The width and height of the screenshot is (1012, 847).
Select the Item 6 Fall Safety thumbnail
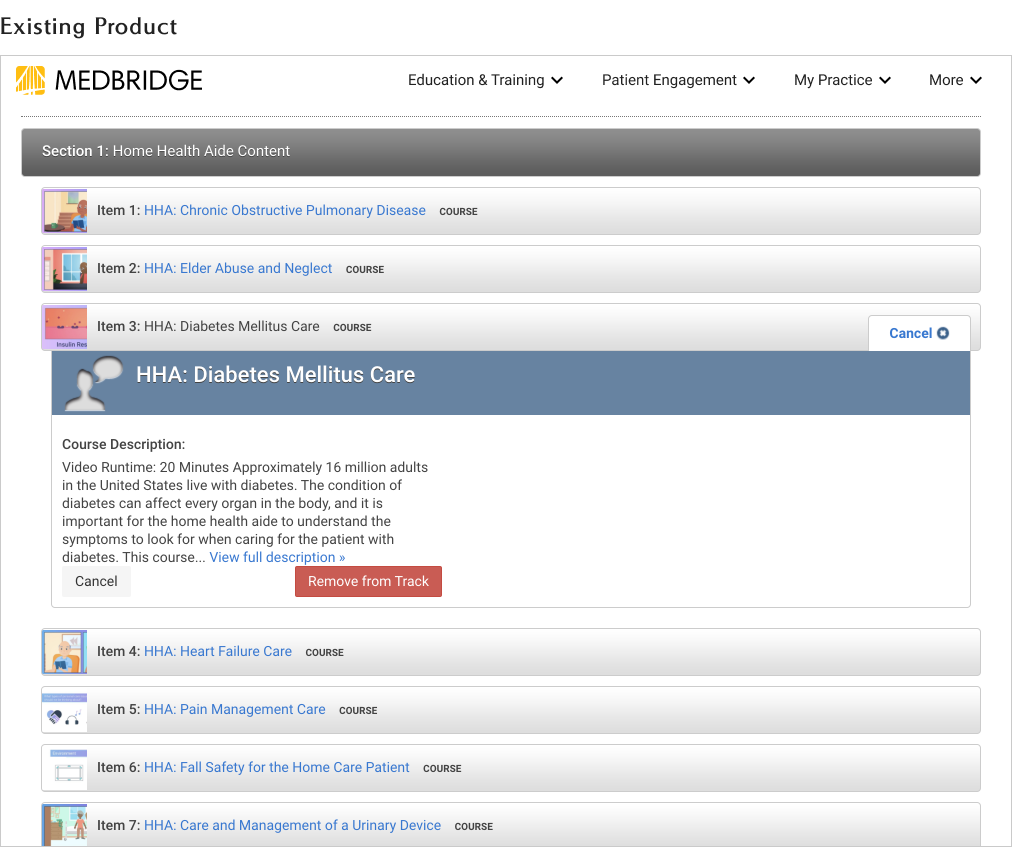point(65,768)
